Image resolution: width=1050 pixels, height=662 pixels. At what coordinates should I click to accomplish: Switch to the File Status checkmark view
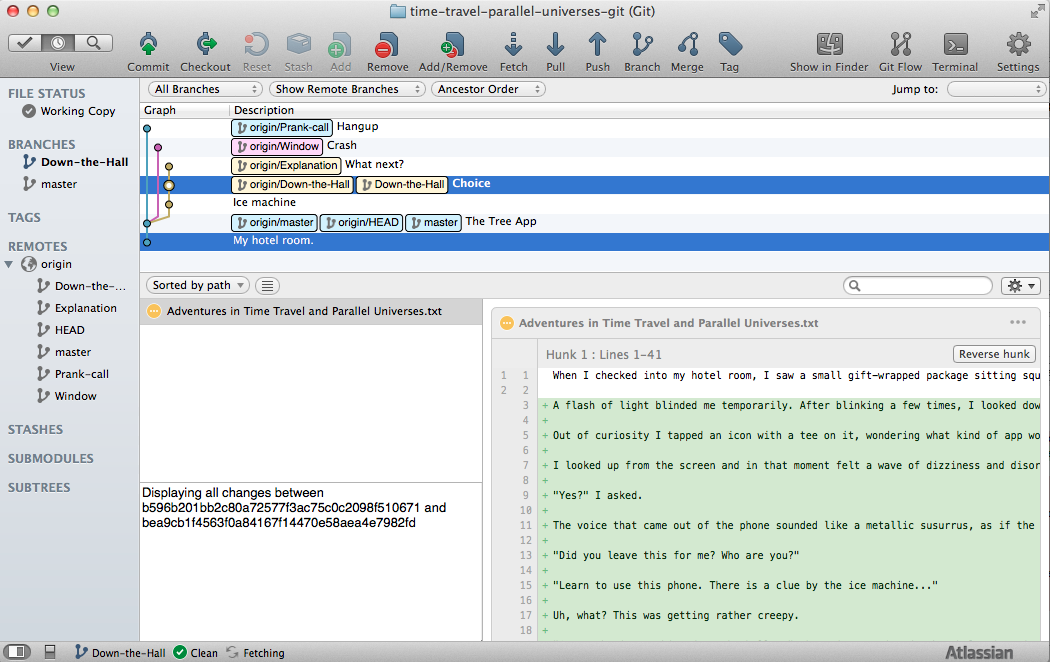pos(25,43)
